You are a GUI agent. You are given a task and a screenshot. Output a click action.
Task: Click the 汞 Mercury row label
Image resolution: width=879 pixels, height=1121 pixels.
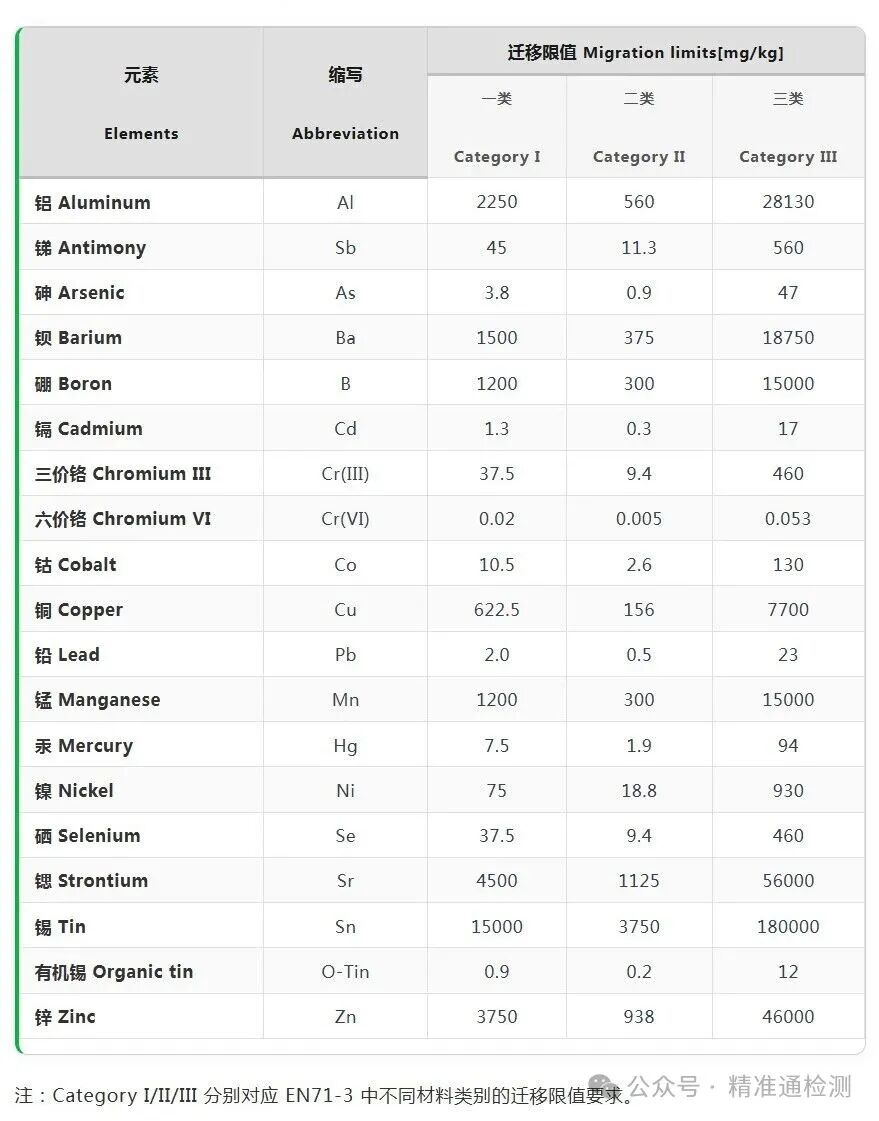[x=84, y=746]
